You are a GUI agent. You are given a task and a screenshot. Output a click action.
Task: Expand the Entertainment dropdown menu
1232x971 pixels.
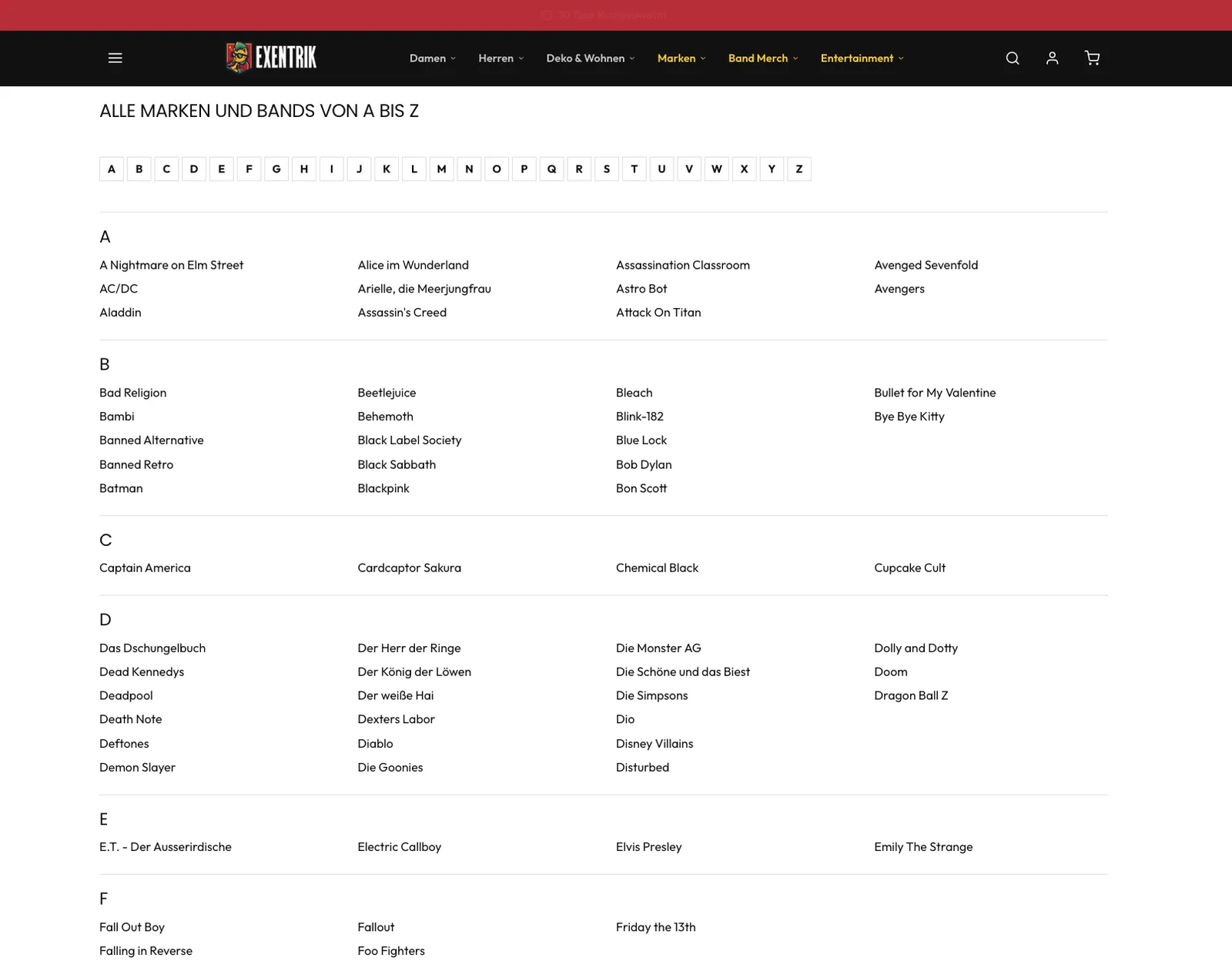click(x=862, y=59)
